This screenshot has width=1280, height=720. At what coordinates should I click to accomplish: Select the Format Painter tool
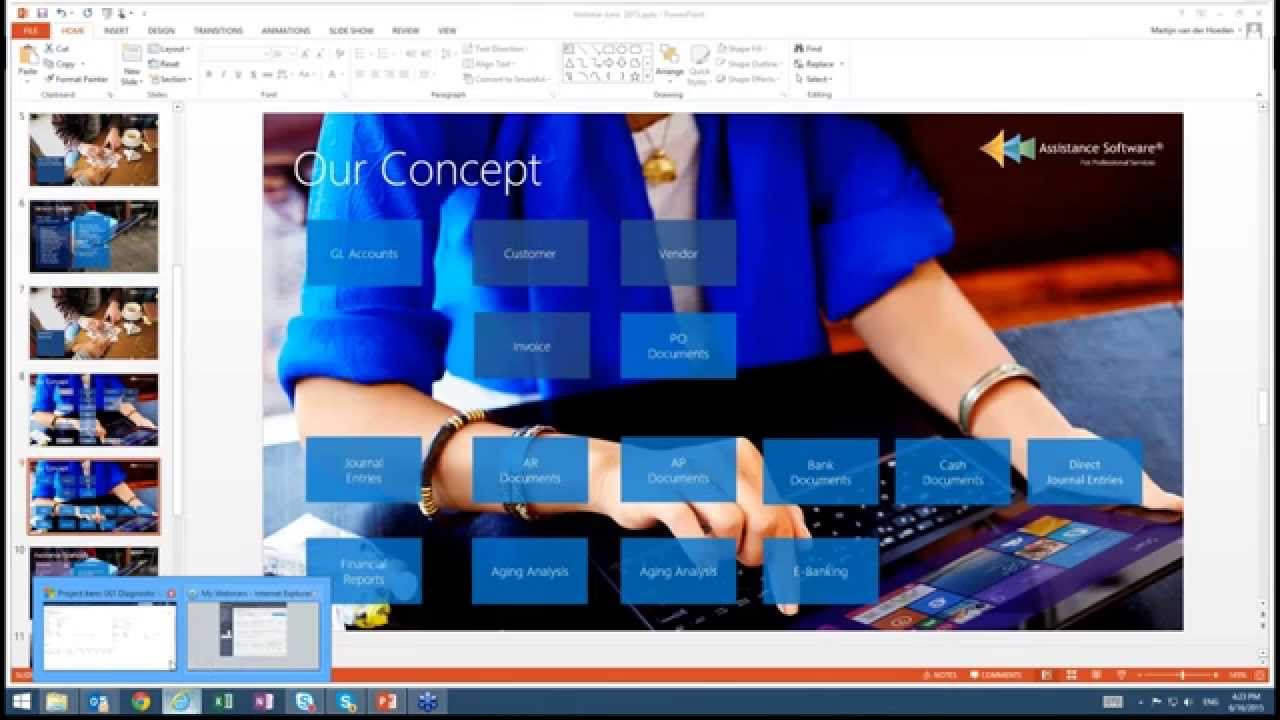tap(76, 79)
